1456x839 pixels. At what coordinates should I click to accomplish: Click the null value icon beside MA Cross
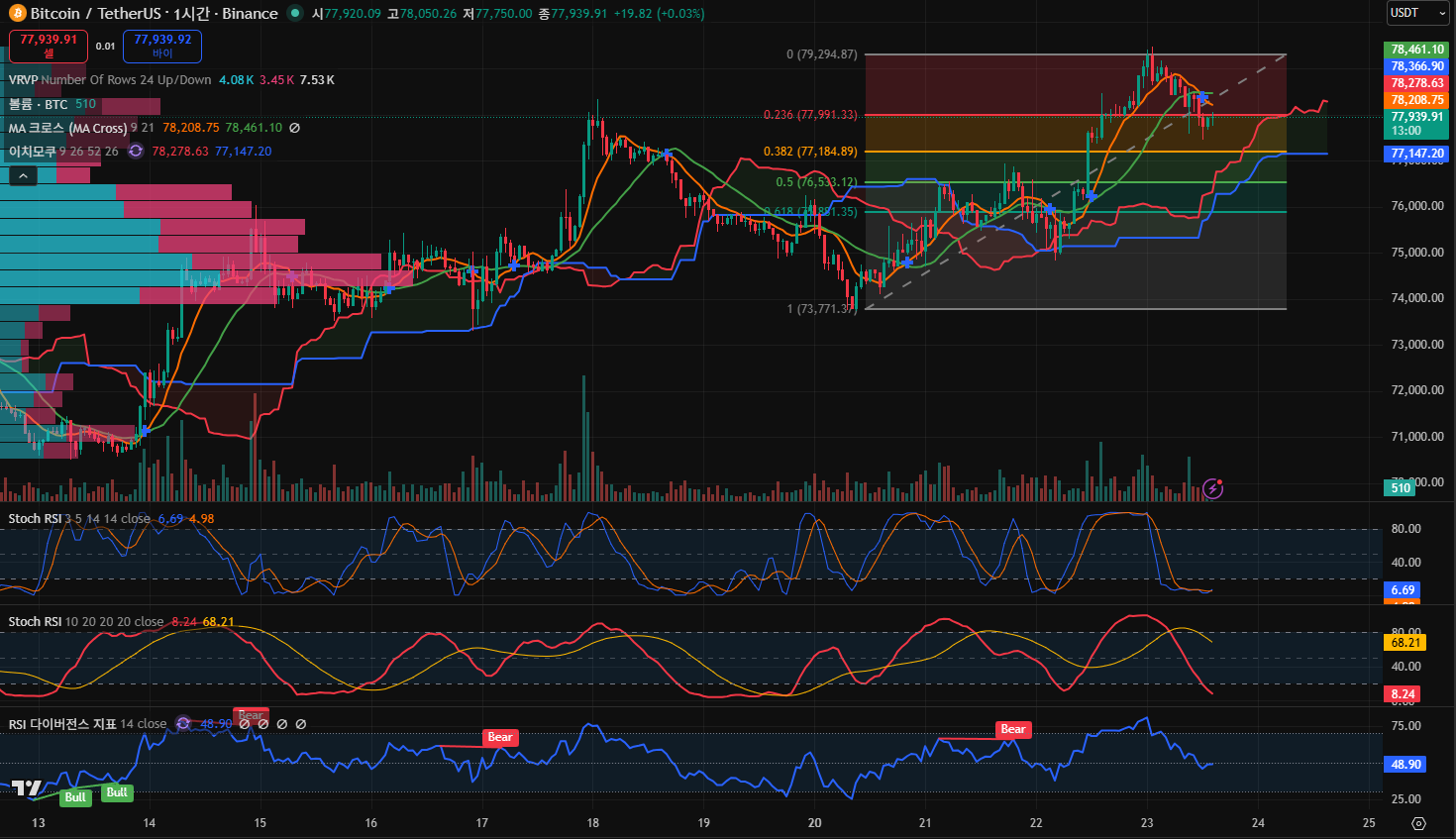click(294, 128)
